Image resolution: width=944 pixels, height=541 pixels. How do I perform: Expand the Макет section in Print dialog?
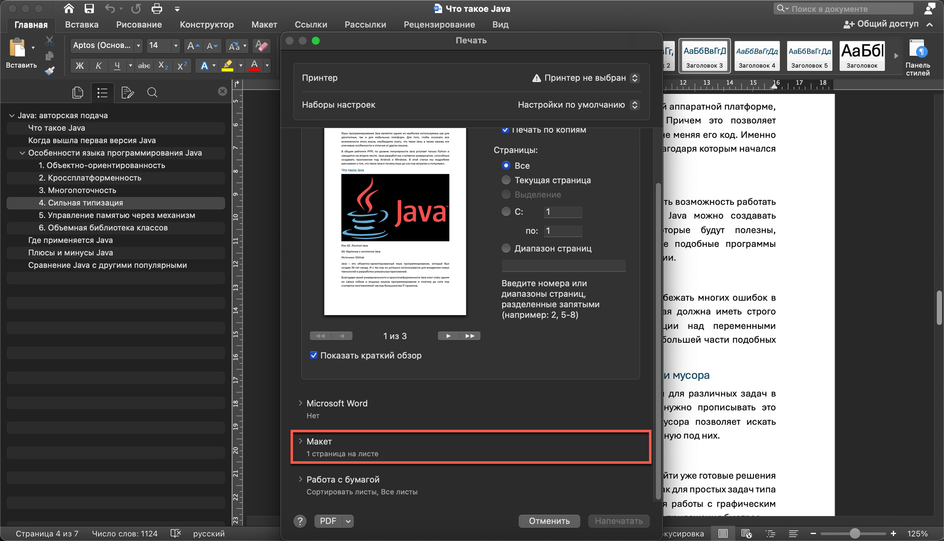(300, 441)
